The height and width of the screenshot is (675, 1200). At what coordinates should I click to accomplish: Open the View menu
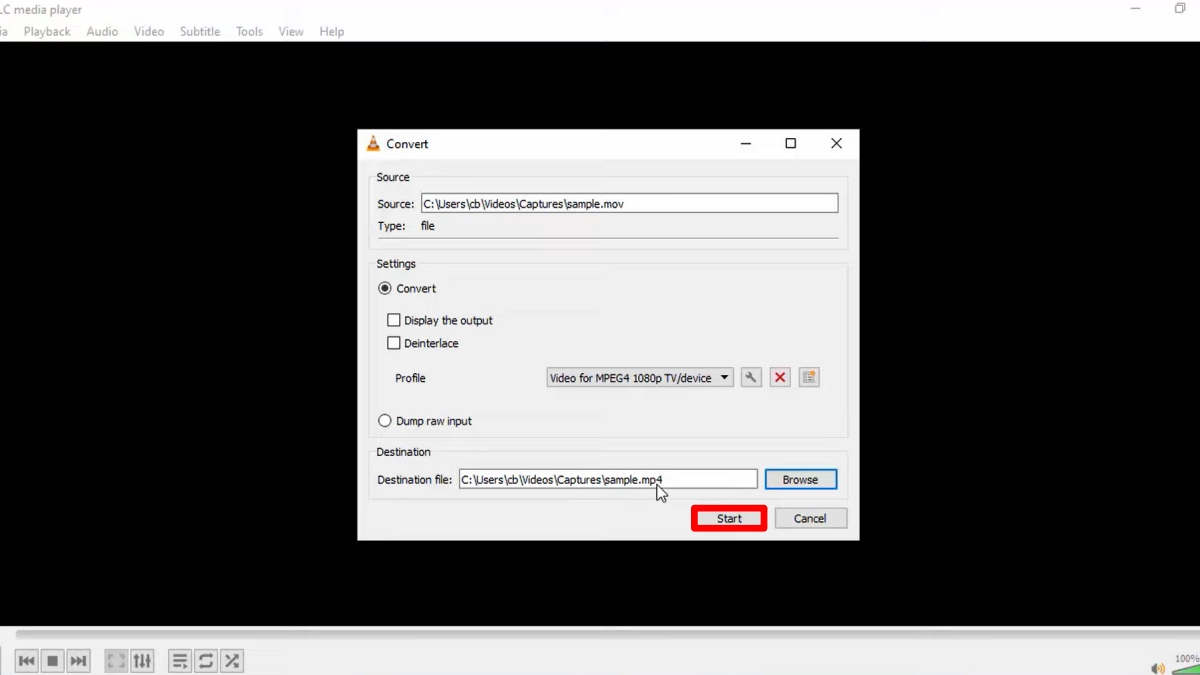coord(291,32)
